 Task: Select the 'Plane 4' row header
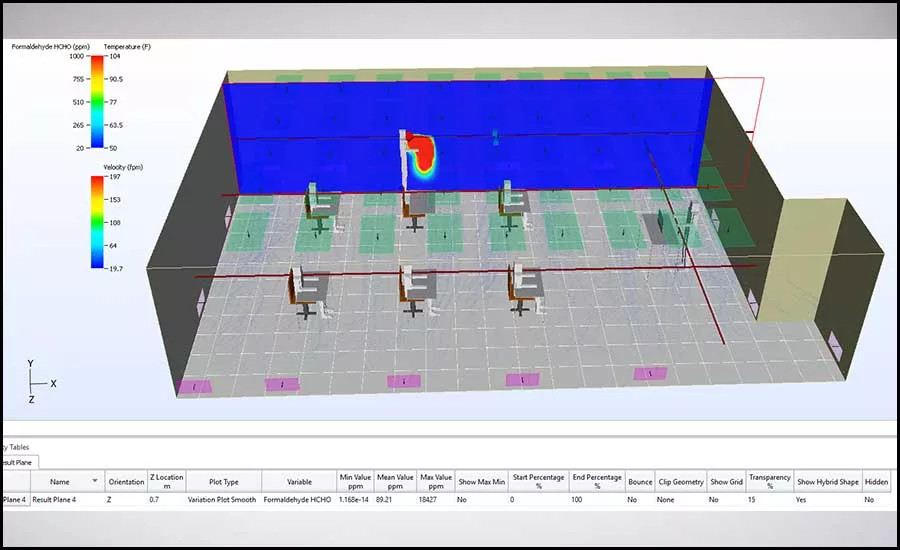click(16, 499)
